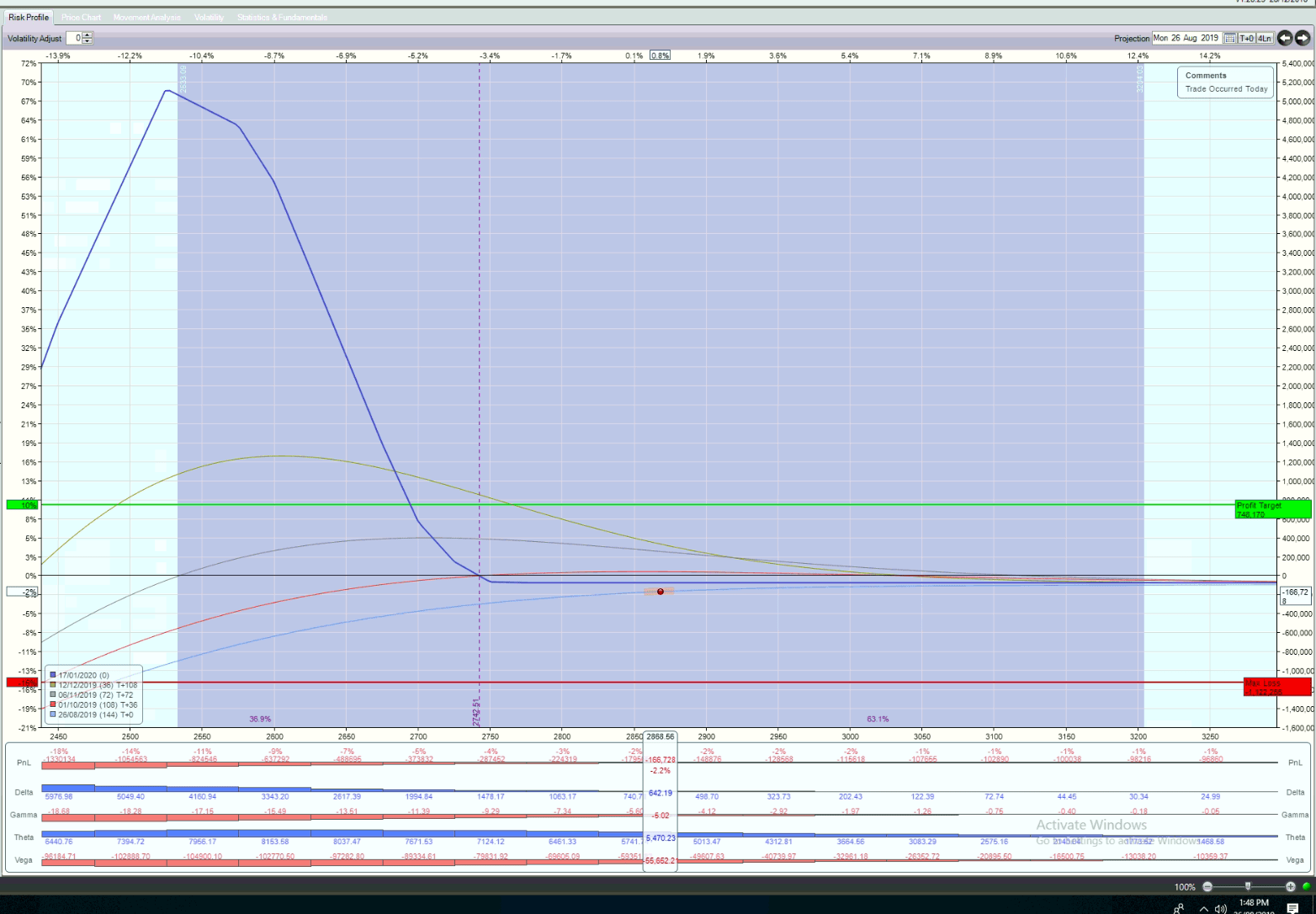The image size is (1316, 914).
Task: Open the volume control speaker icon
Action: point(1220,909)
